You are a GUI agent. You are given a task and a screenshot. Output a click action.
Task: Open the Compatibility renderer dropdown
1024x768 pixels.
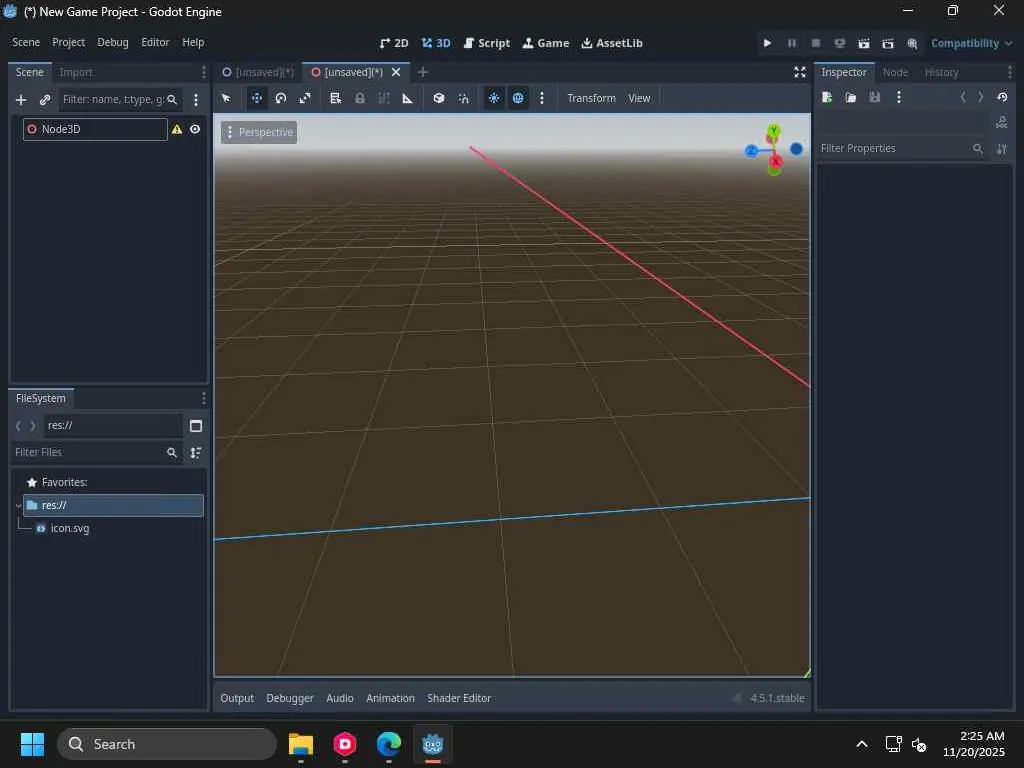coord(971,43)
